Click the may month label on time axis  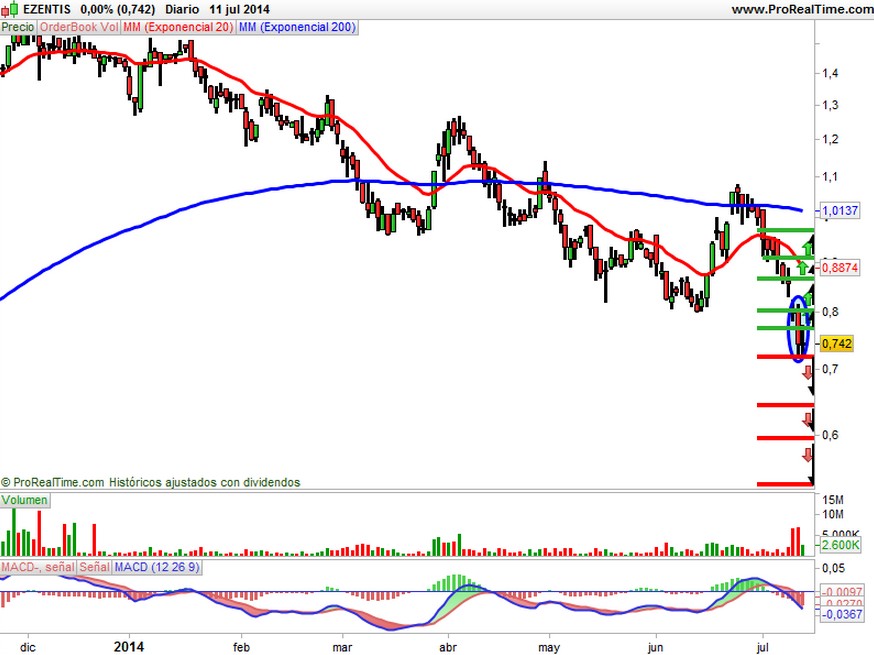549,647
